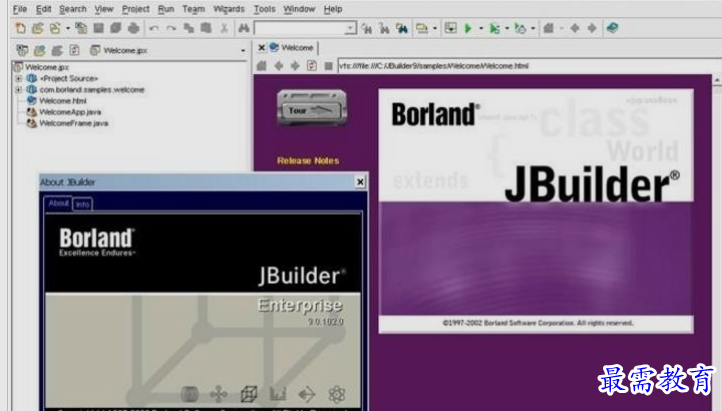The height and width of the screenshot is (411, 722).
Task: Click the Copy toolbar icon
Action: (x=188, y=28)
